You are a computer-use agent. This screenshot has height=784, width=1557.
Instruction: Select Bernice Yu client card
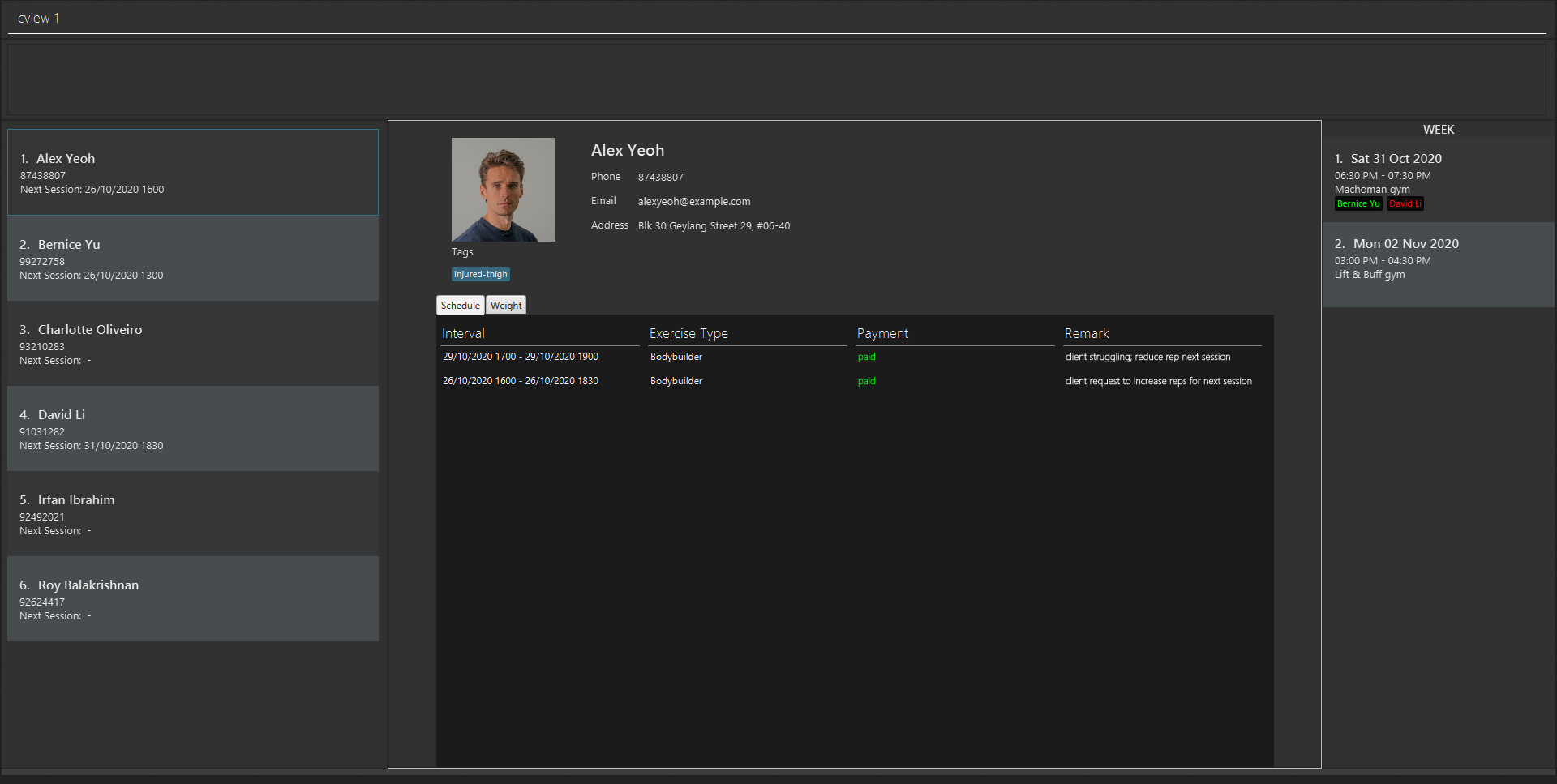tap(193, 258)
